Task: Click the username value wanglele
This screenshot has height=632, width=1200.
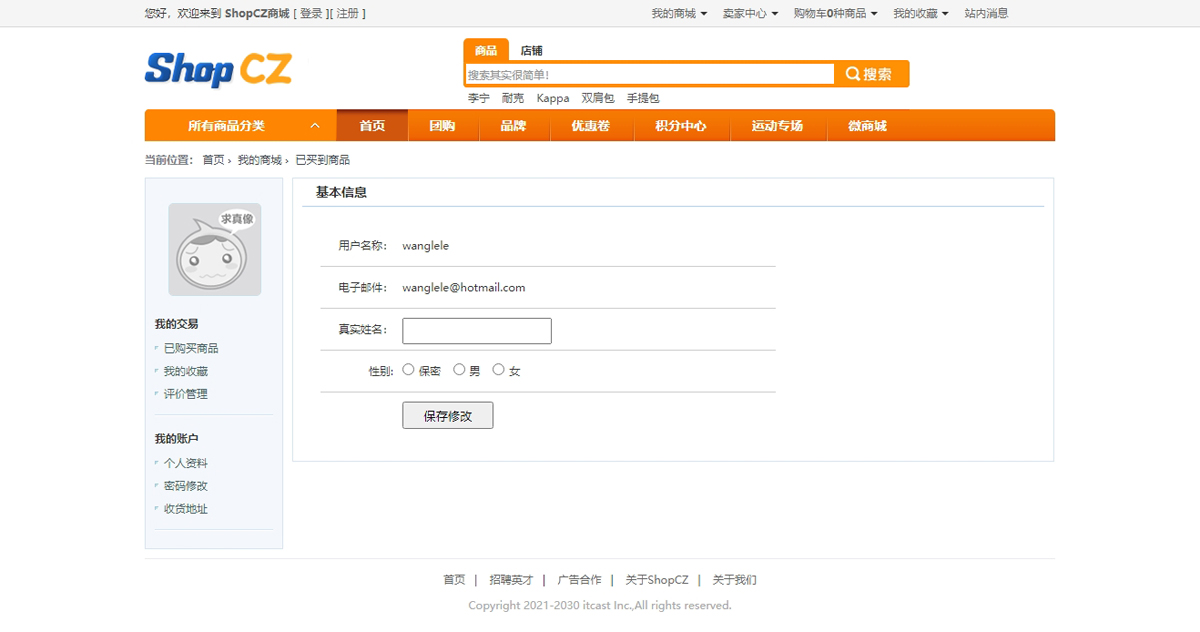Action: tap(426, 245)
